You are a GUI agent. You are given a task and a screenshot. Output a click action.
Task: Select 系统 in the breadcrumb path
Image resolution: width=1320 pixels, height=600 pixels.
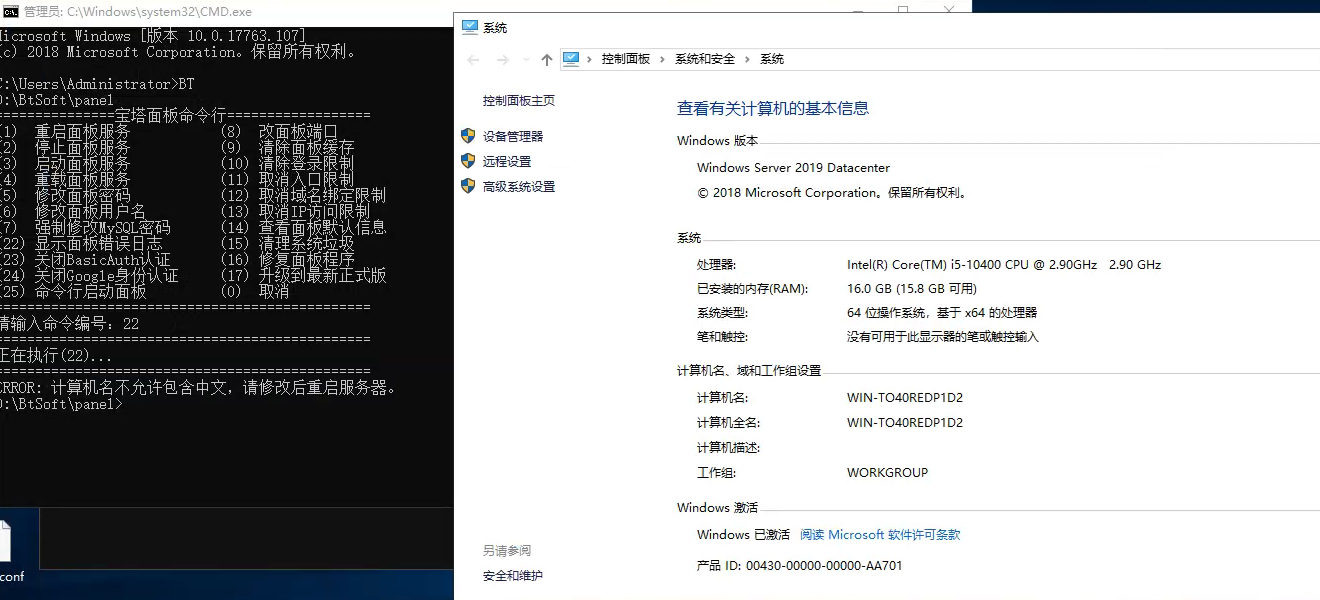(772, 59)
